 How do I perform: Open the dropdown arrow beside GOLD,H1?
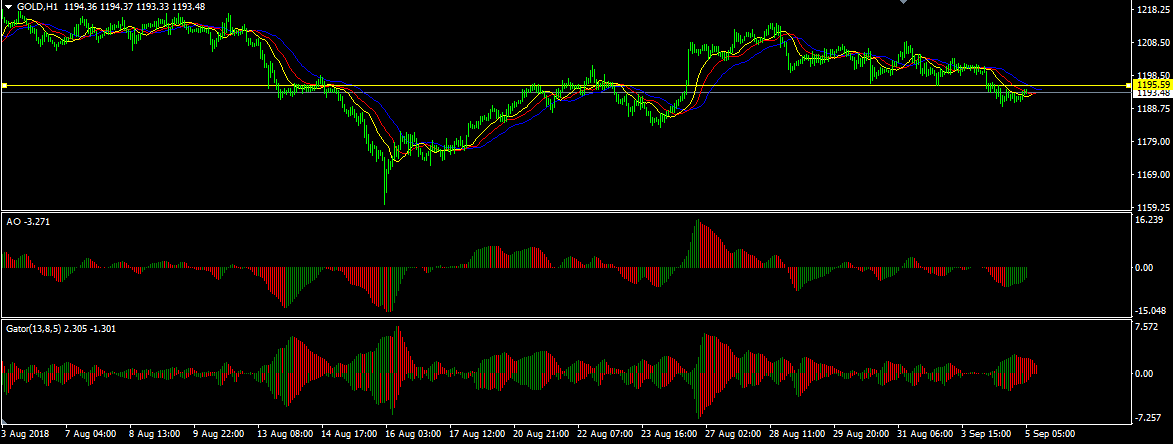click(x=8, y=7)
